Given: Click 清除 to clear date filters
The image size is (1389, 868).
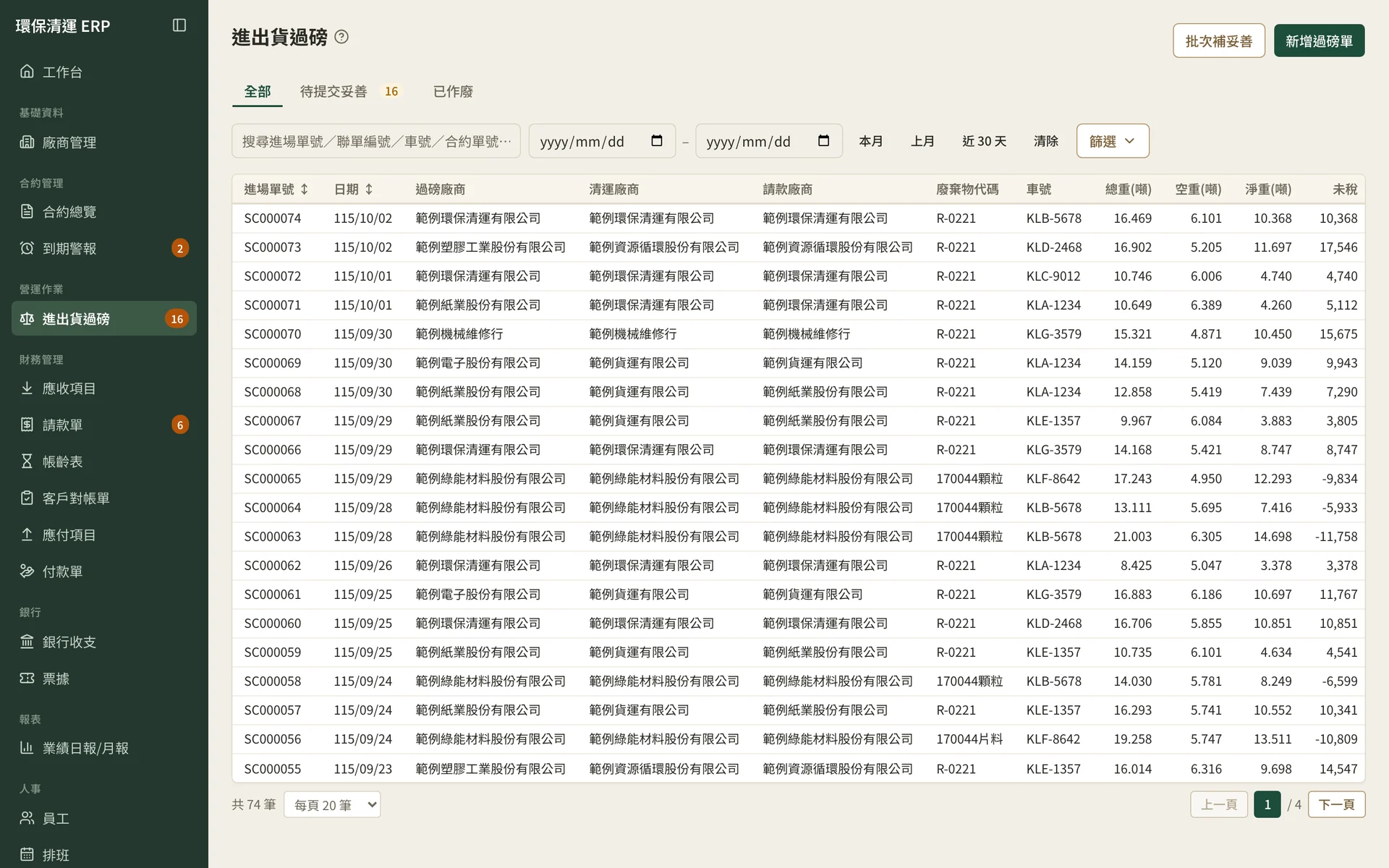Looking at the screenshot, I should (x=1046, y=141).
